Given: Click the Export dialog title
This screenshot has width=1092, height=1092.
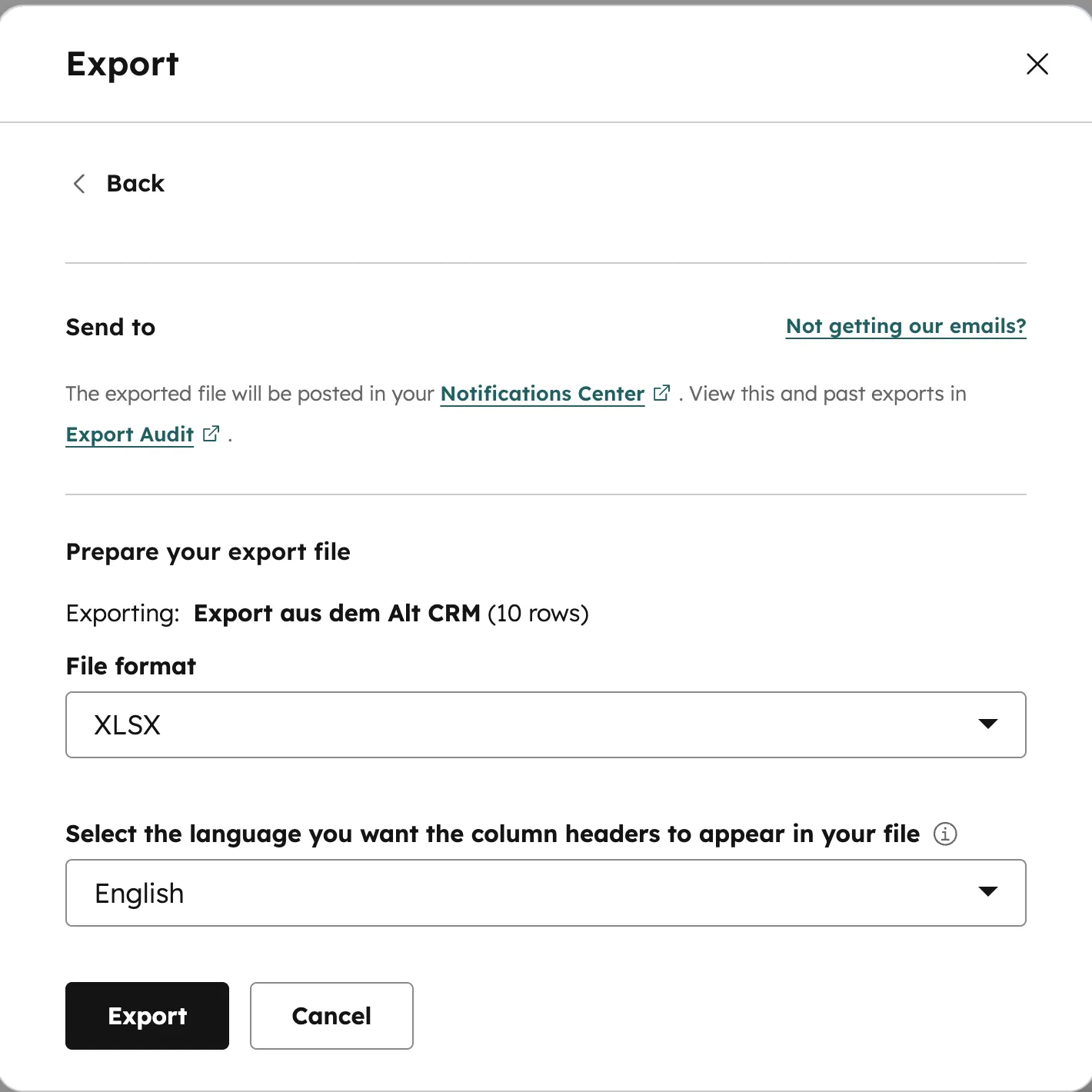Looking at the screenshot, I should [x=123, y=64].
